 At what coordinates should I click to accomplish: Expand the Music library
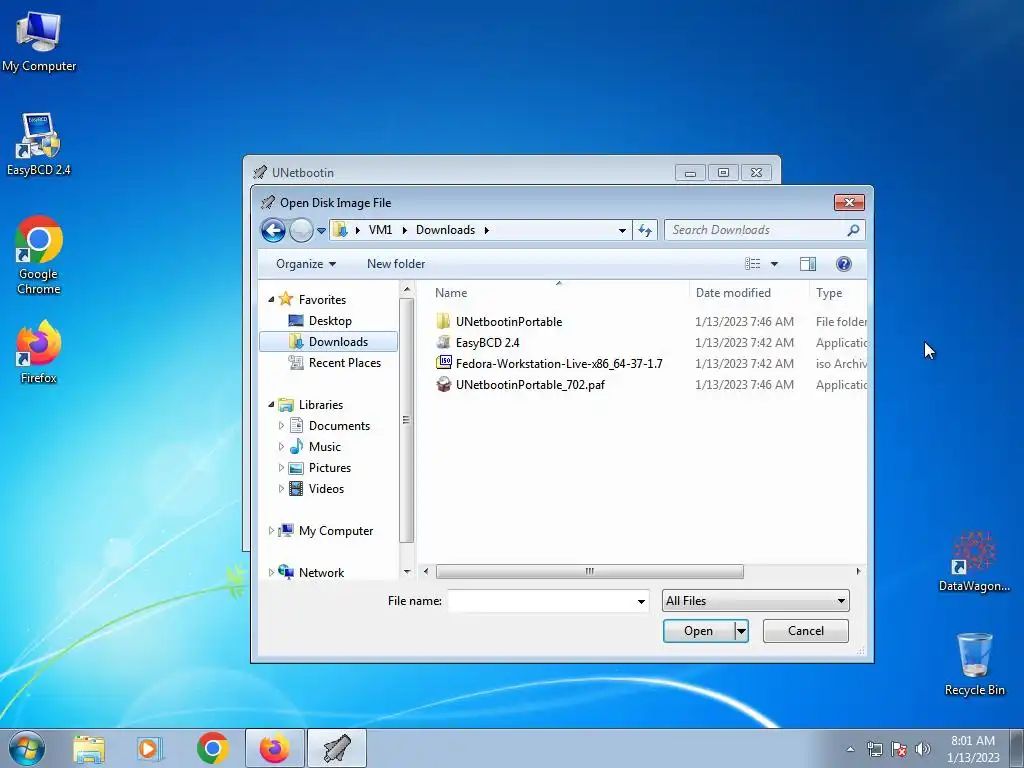coord(281,447)
